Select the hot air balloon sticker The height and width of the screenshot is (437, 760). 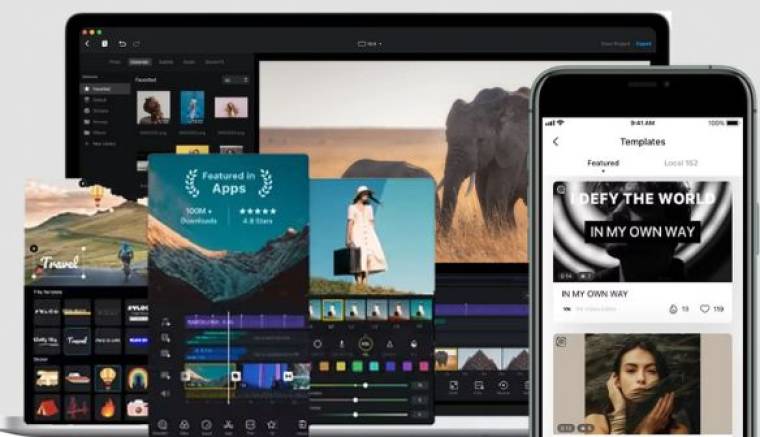(x=106, y=379)
